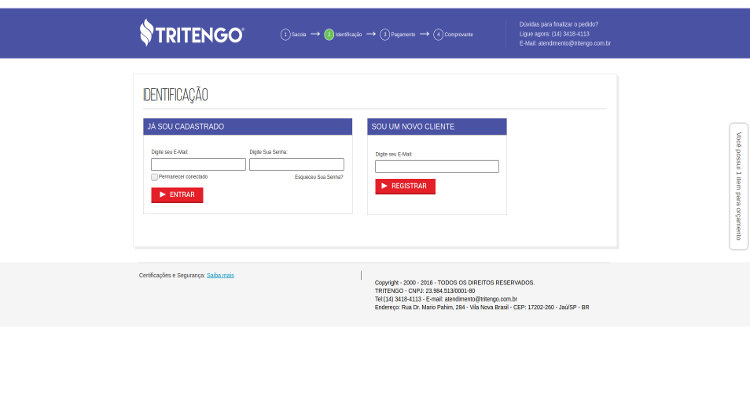Screen dimensions: 750x410
Task: Open Saiba mais certifications link
Action: point(221,275)
